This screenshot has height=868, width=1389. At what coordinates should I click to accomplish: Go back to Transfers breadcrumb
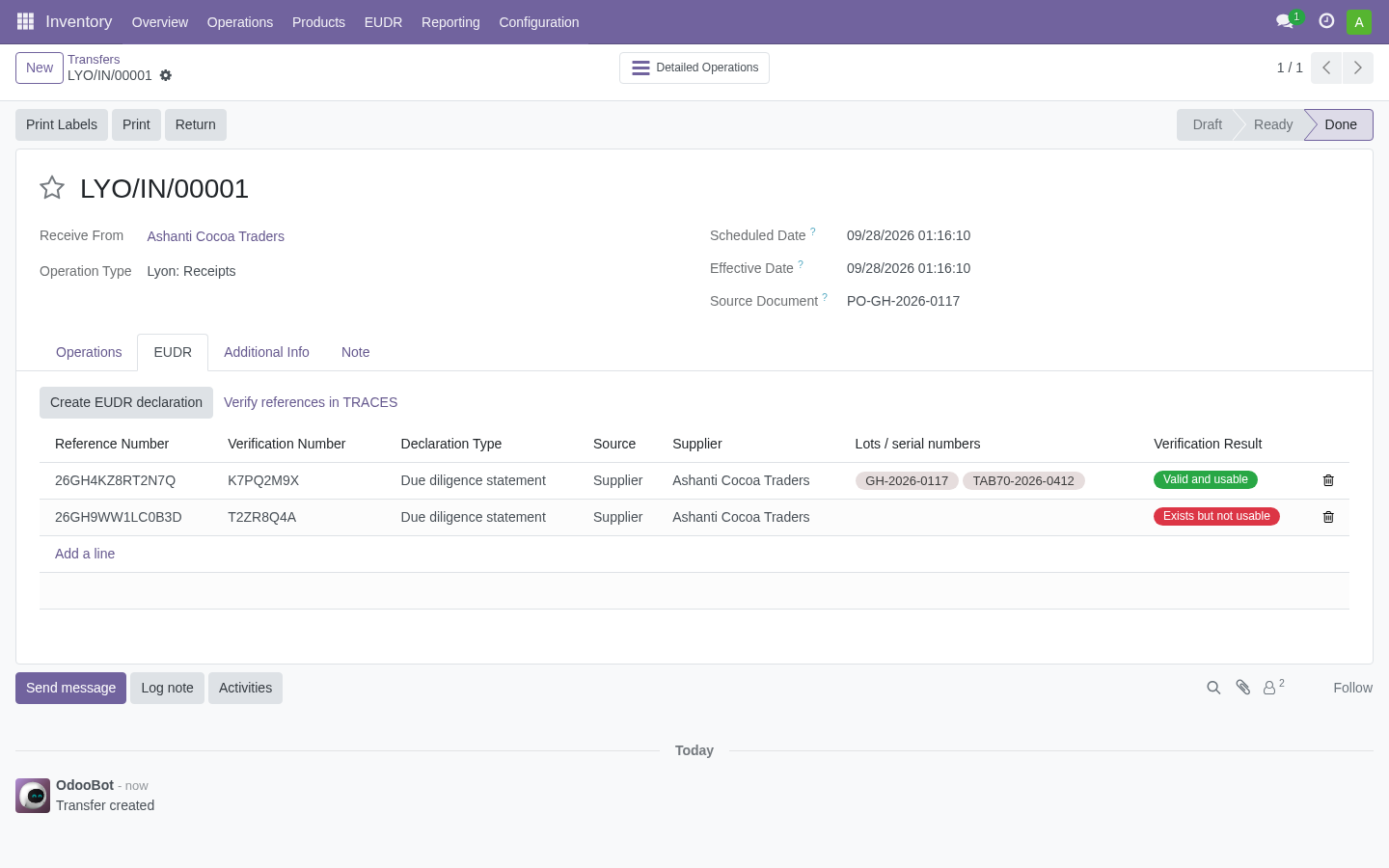[x=94, y=60]
